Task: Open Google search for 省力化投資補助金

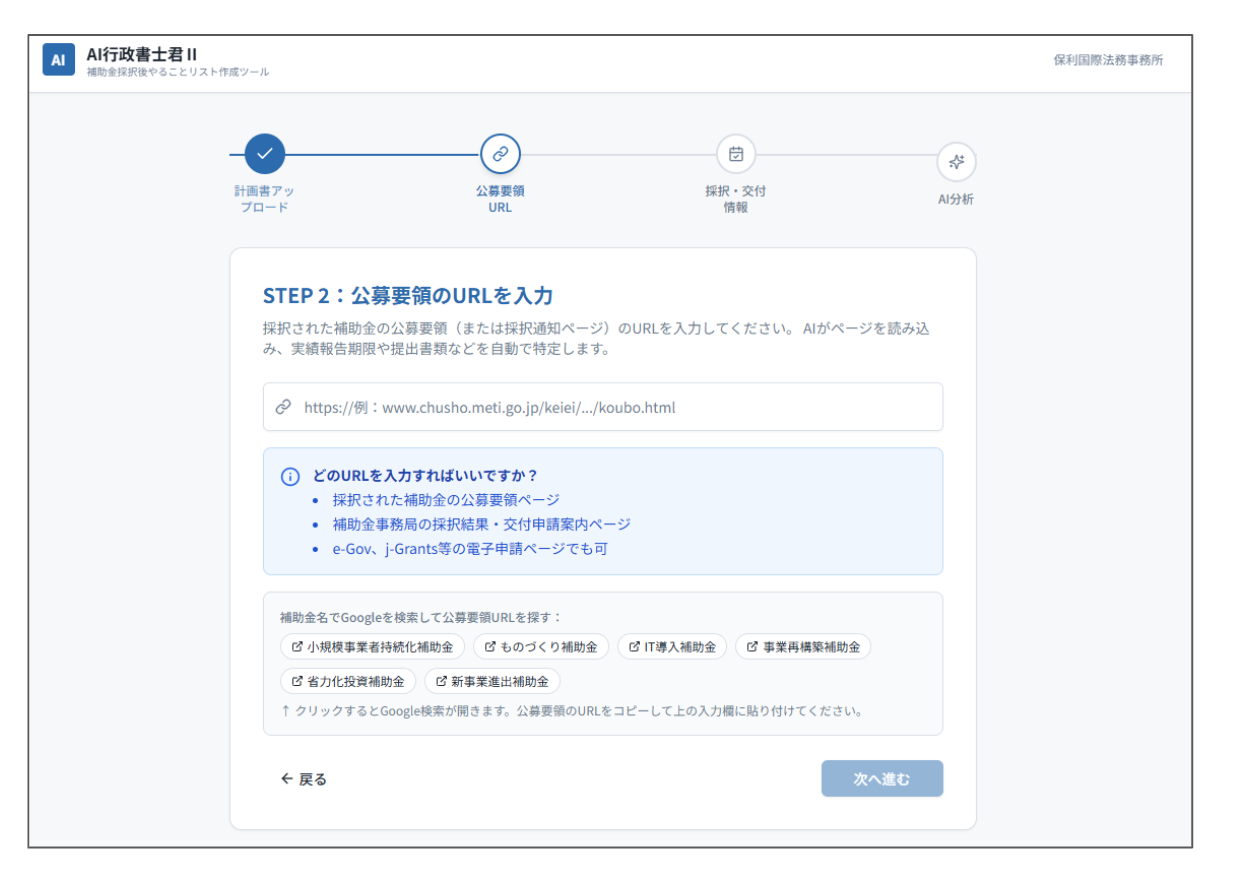Action: point(348,681)
